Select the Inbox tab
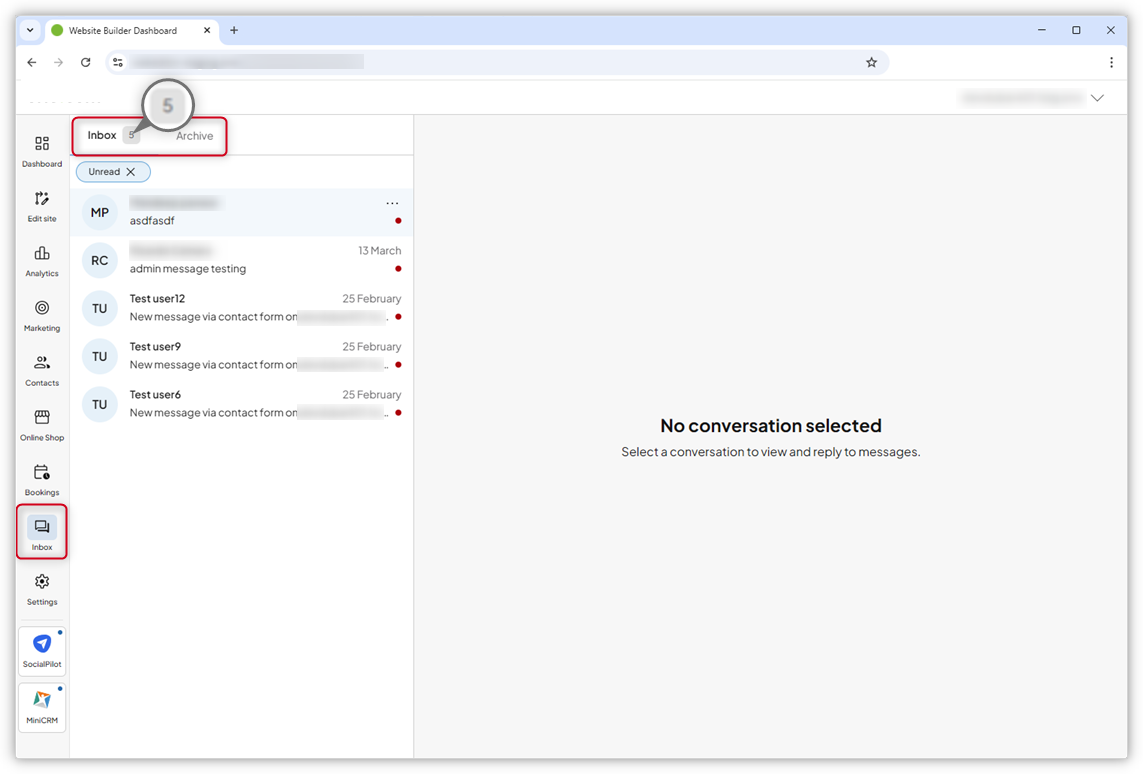This screenshot has height=774, width=1143. tap(102, 135)
